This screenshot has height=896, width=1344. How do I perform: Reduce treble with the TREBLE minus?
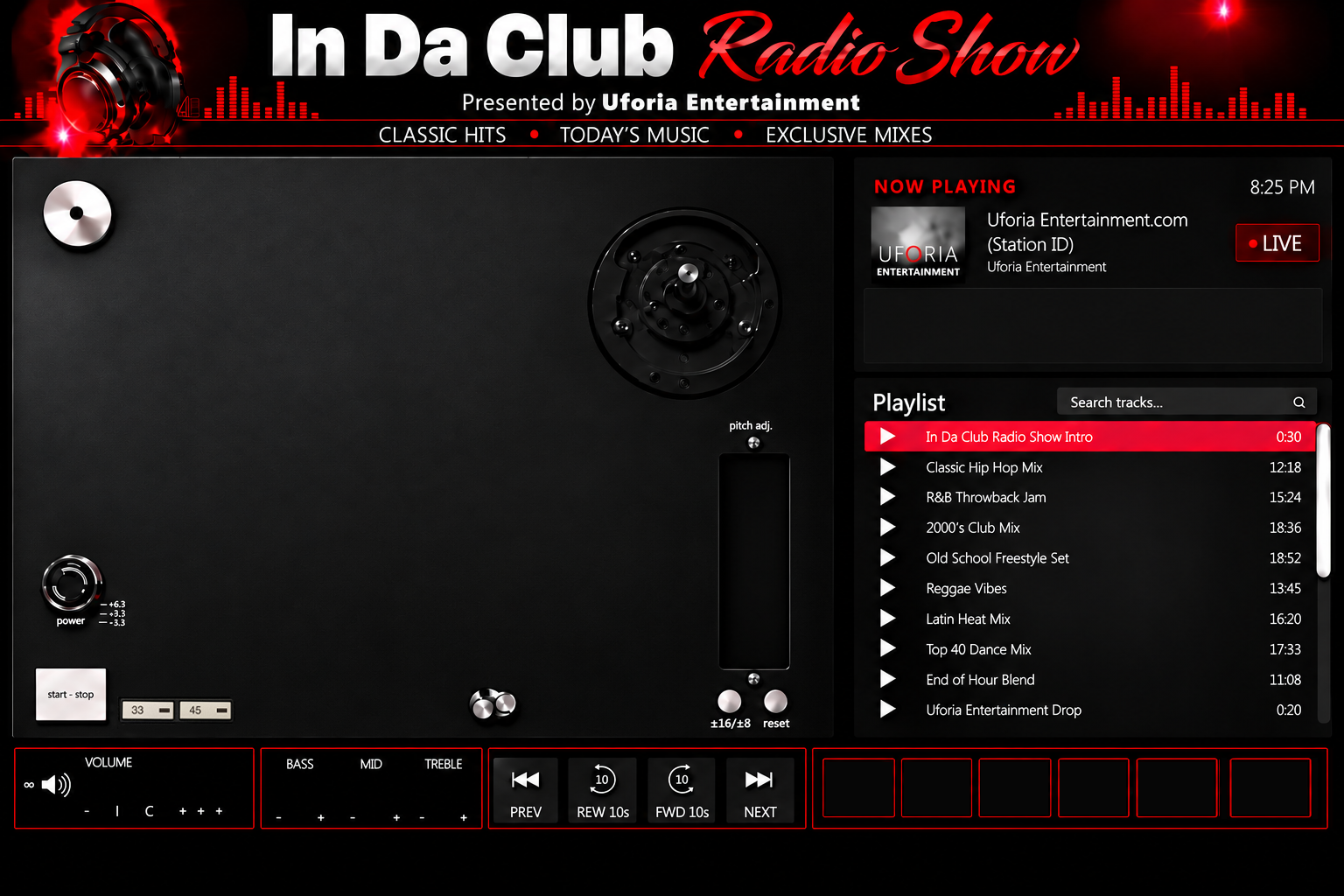(422, 818)
